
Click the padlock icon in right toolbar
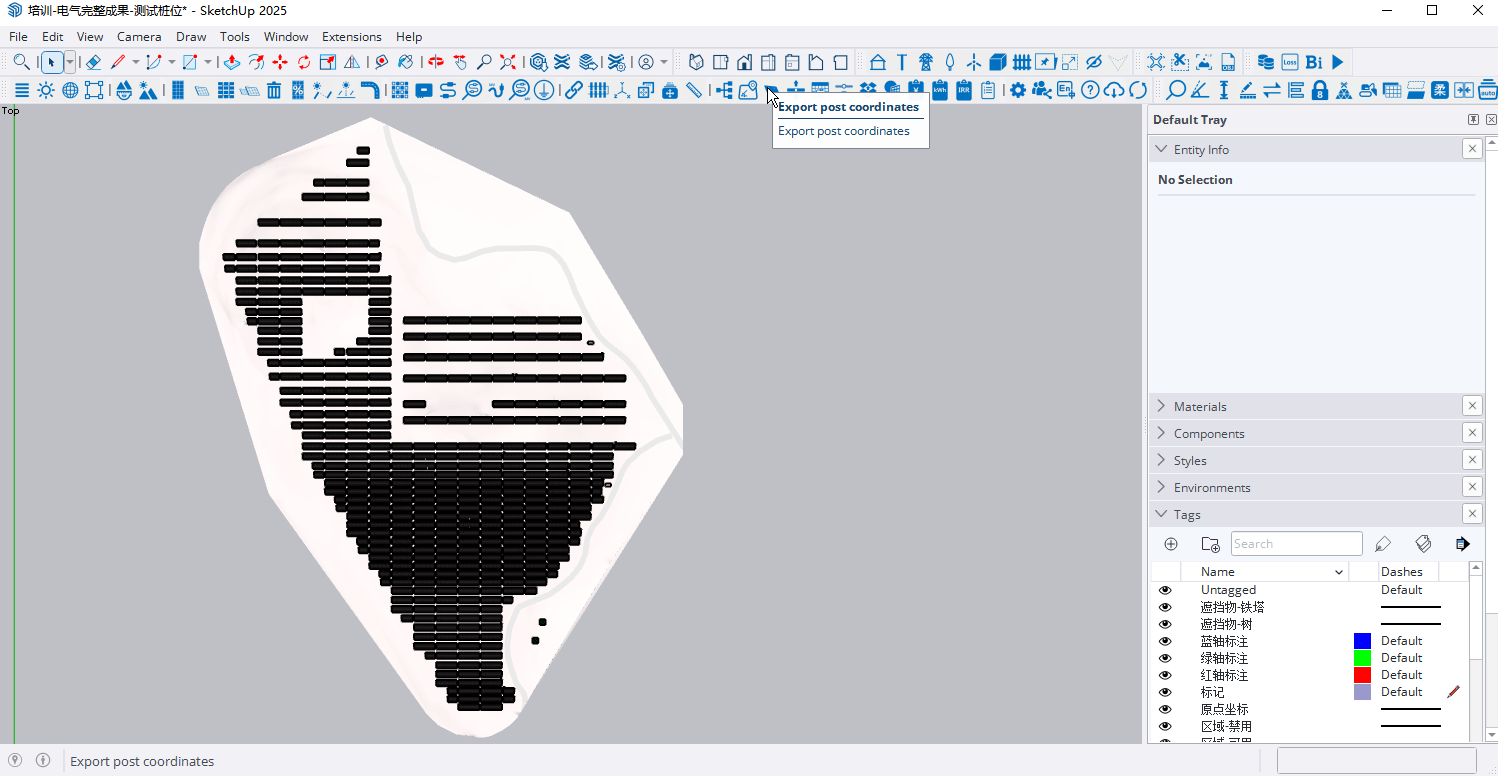point(1320,90)
